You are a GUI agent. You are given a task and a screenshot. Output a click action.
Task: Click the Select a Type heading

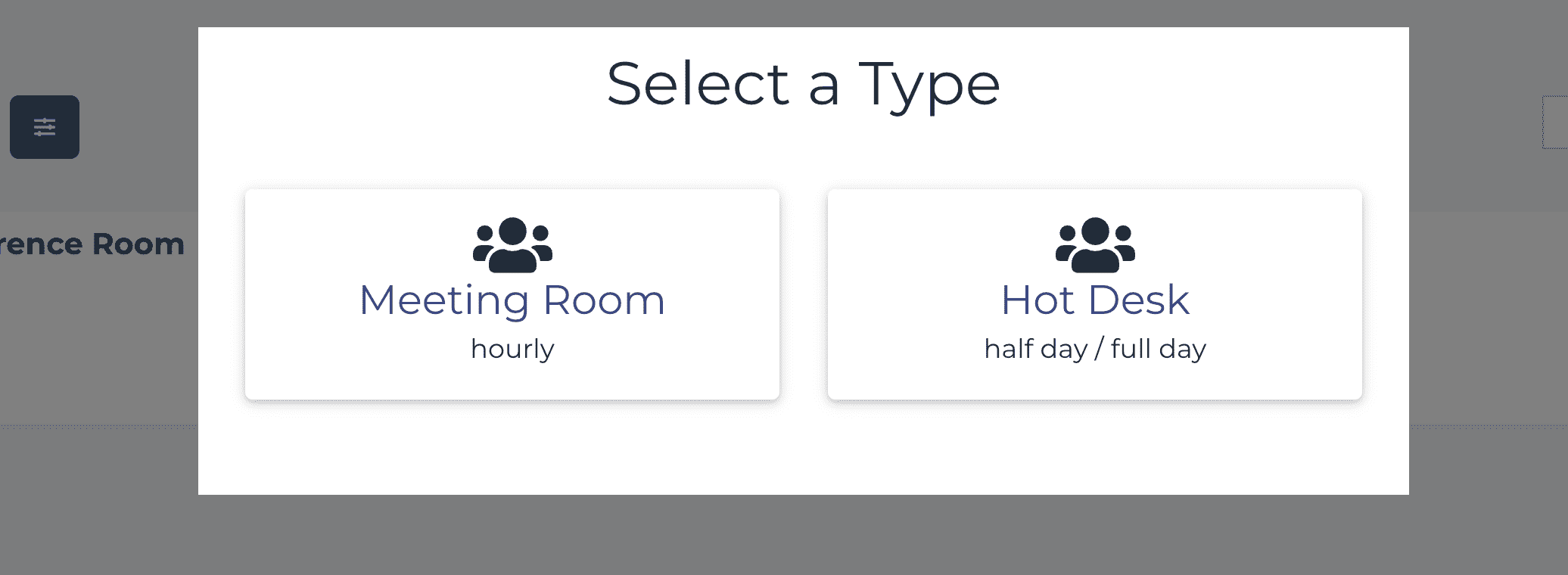pos(803,85)
